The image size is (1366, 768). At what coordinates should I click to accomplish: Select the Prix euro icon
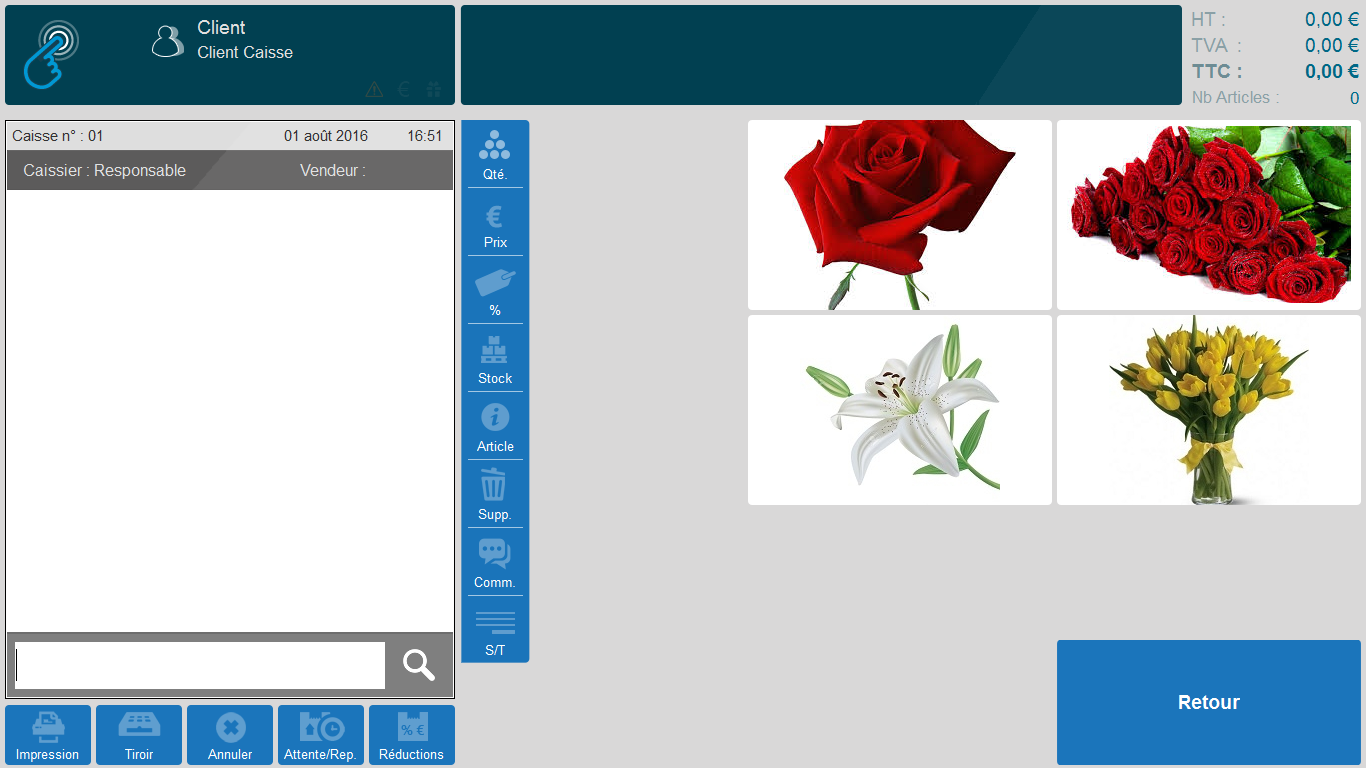point(495,223)
